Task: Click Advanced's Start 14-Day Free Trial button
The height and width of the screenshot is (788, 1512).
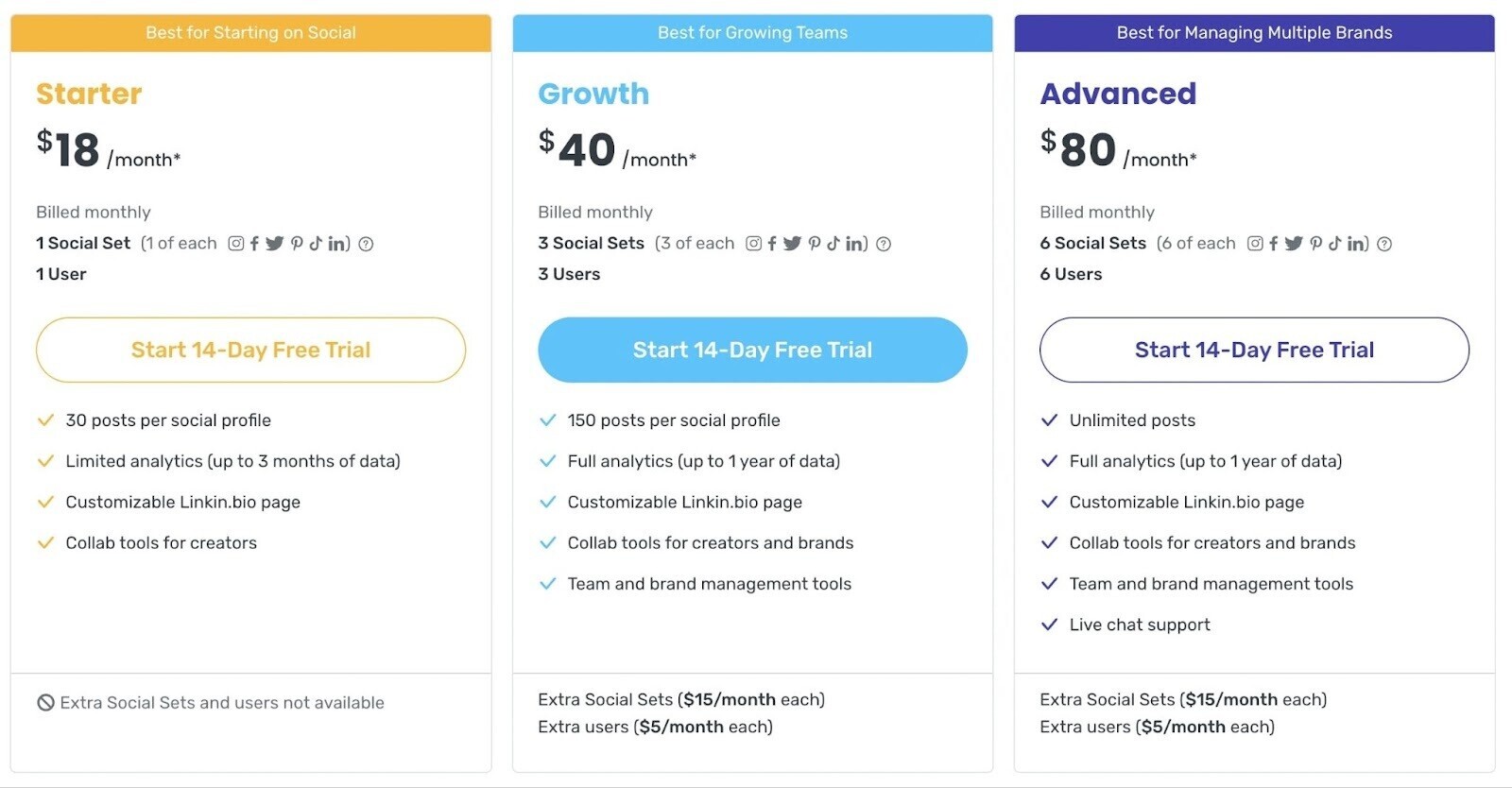Action: pos(1254,350)
